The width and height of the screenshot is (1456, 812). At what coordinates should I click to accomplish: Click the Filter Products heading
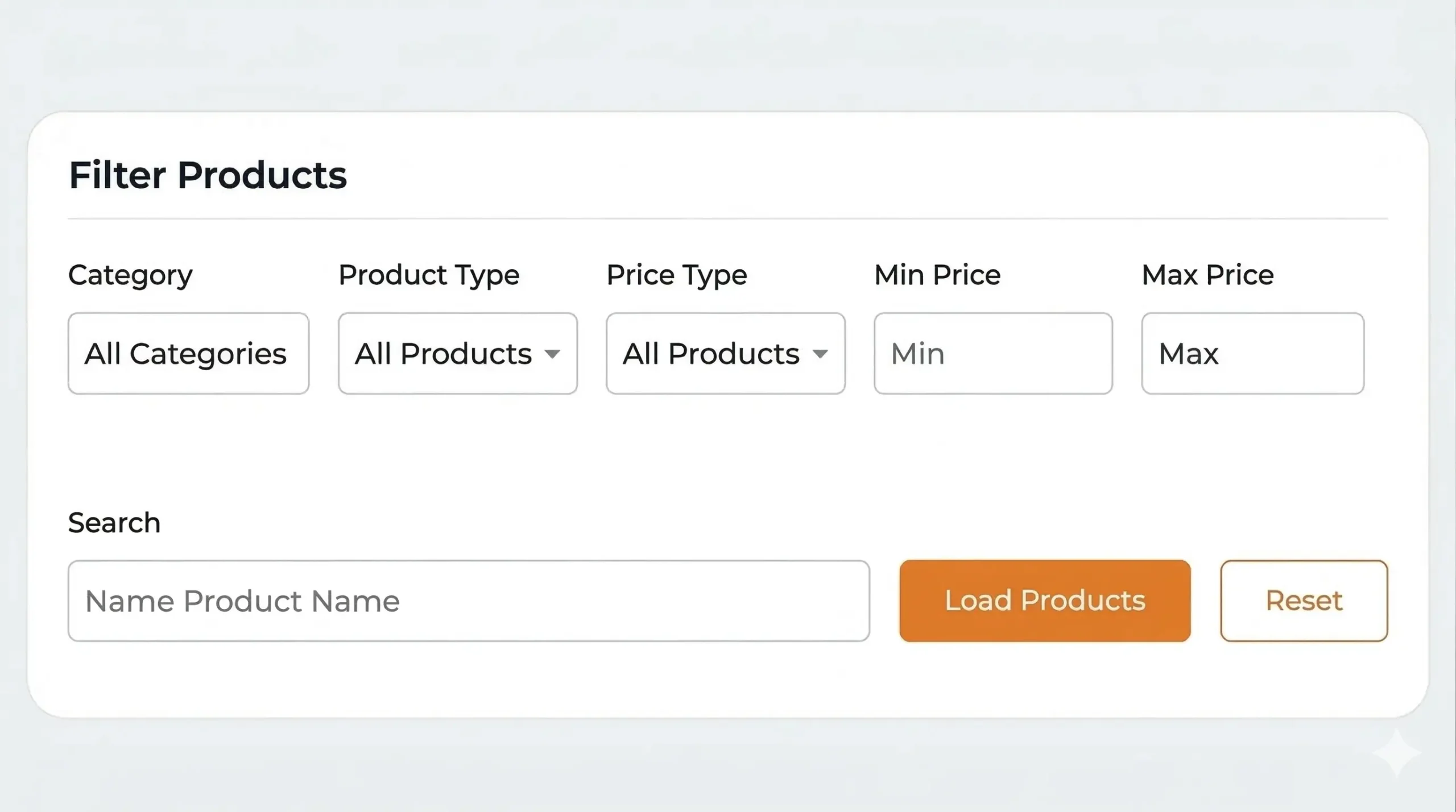tap(208, 175)
